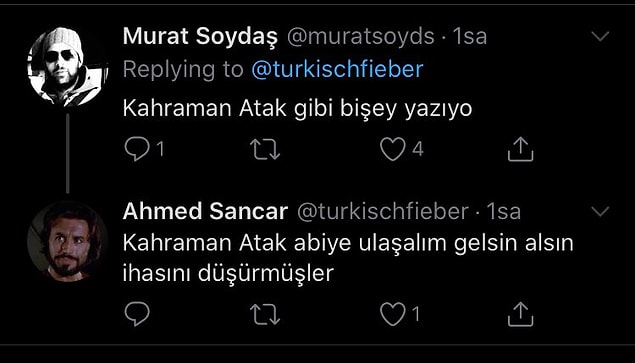The image size is (635, 363).
Task: Share Murat Soydaş's tweet
Action: point(520,149)
